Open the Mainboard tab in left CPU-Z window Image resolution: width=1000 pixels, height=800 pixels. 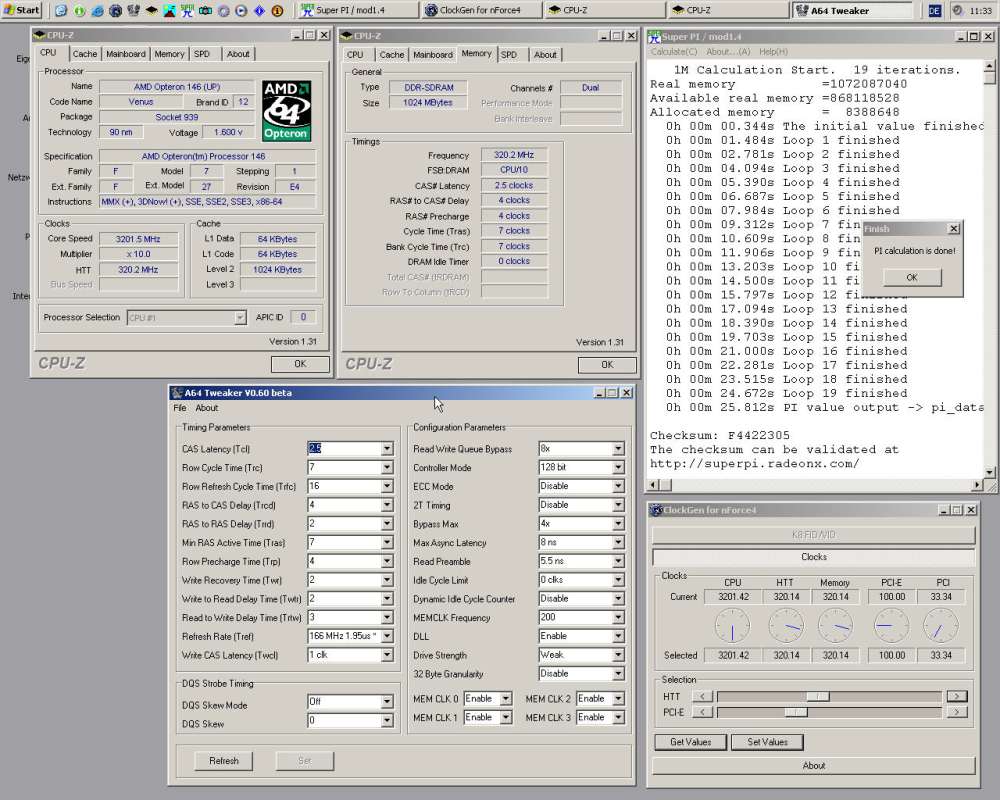point(126,54)
